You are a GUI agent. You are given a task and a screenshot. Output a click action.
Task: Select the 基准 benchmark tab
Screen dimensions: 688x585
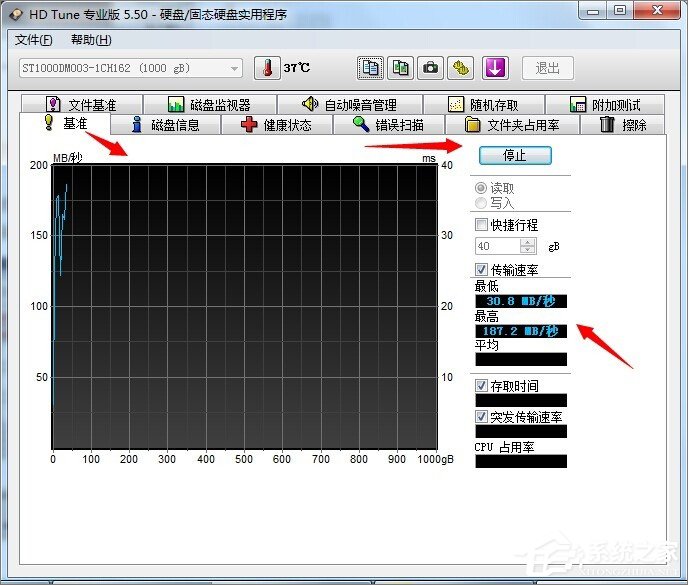tap(65, 123)
